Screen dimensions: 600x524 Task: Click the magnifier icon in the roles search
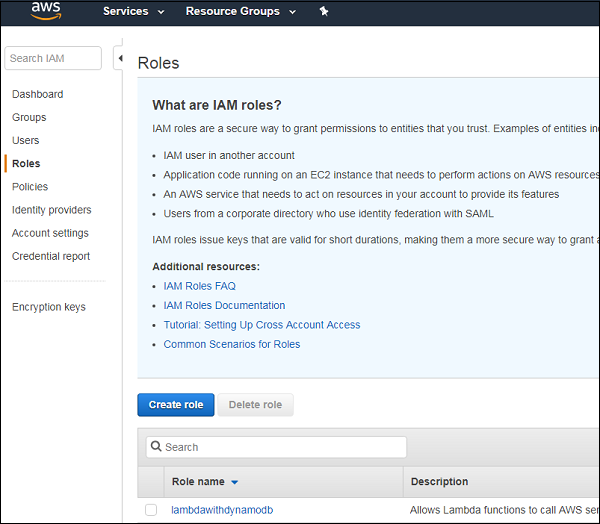point(155,447)
